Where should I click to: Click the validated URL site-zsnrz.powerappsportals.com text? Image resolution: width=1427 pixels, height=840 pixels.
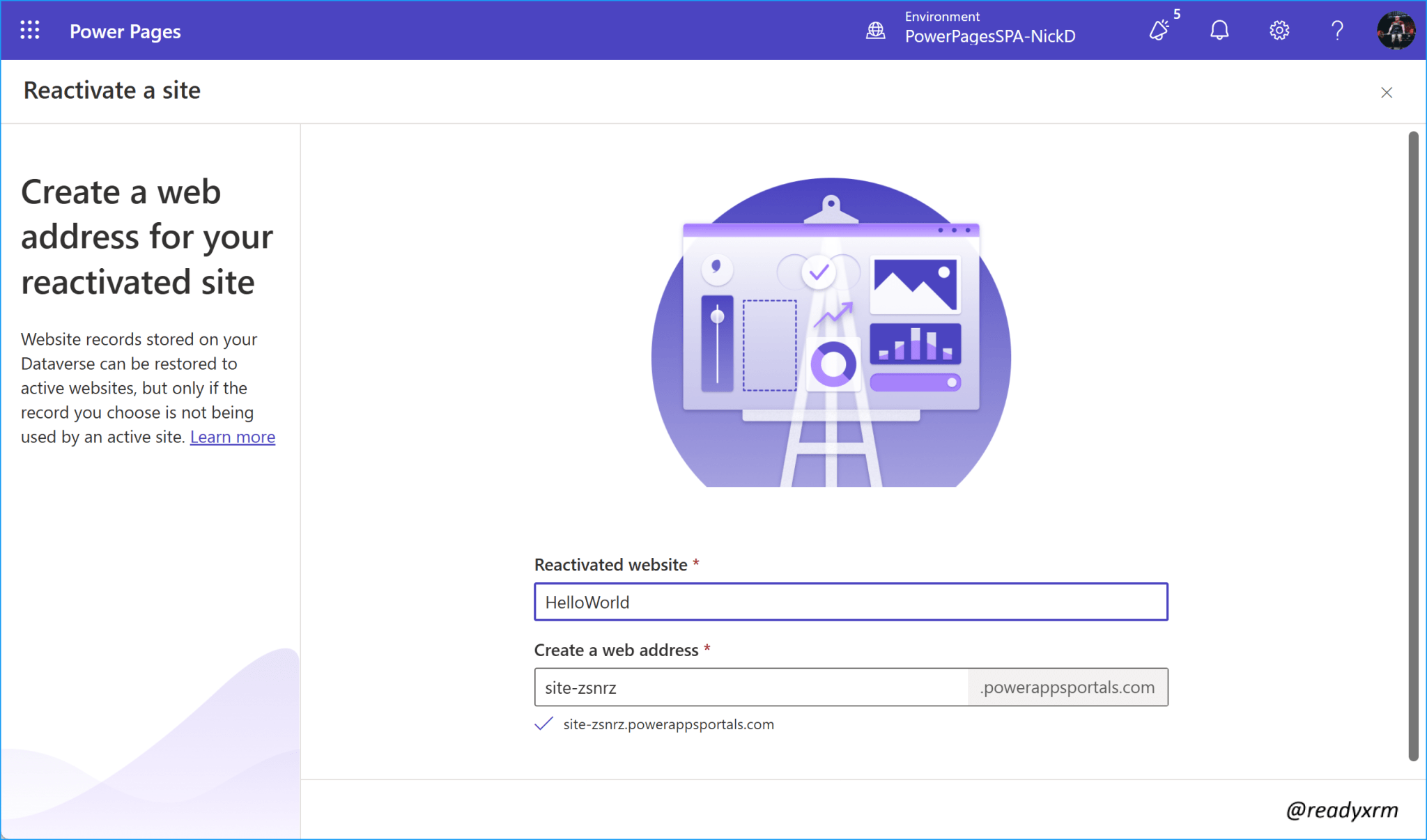click(668, 724)
